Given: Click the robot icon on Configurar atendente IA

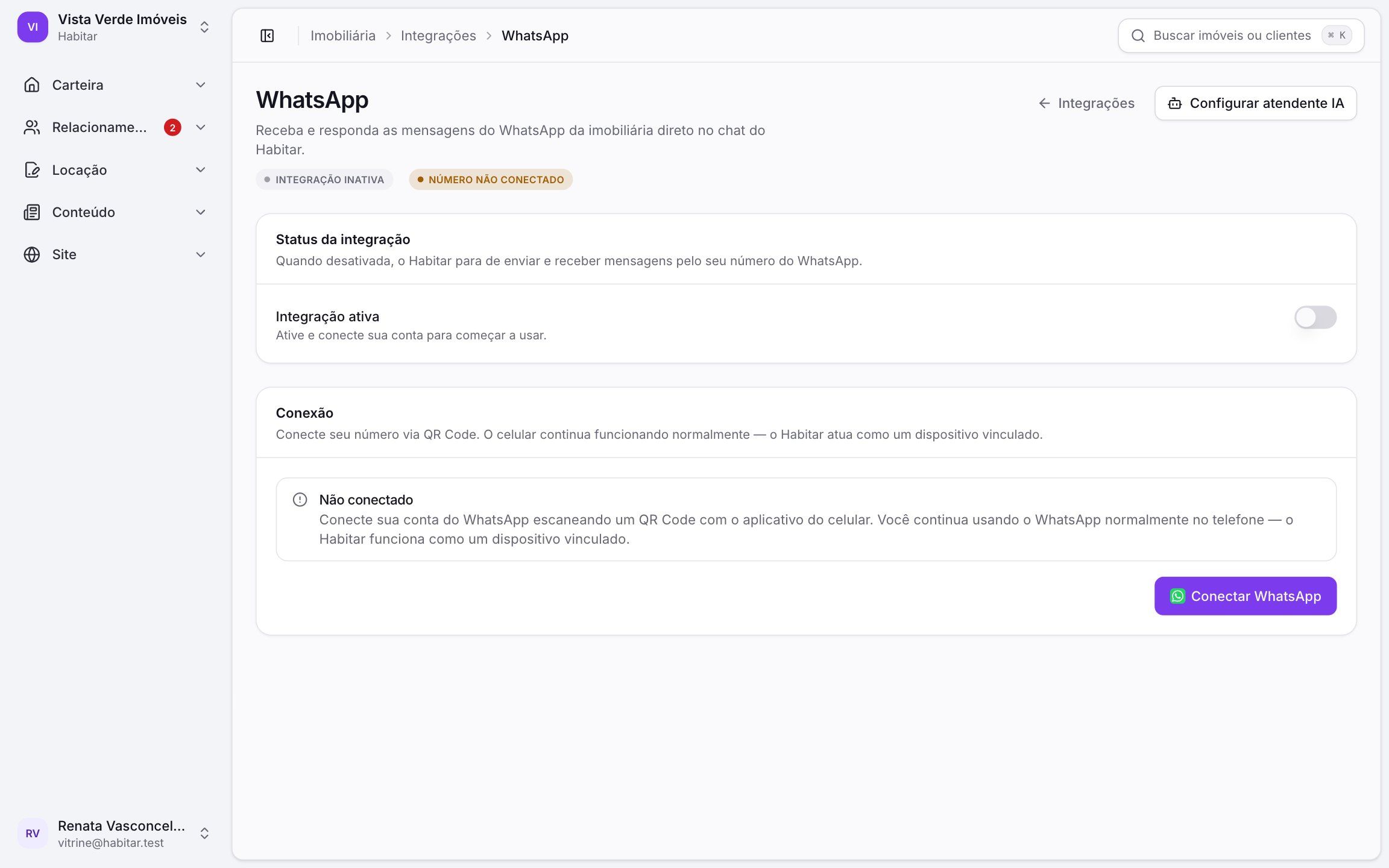Looking at the screenshot, I should tap(1174, 104).
